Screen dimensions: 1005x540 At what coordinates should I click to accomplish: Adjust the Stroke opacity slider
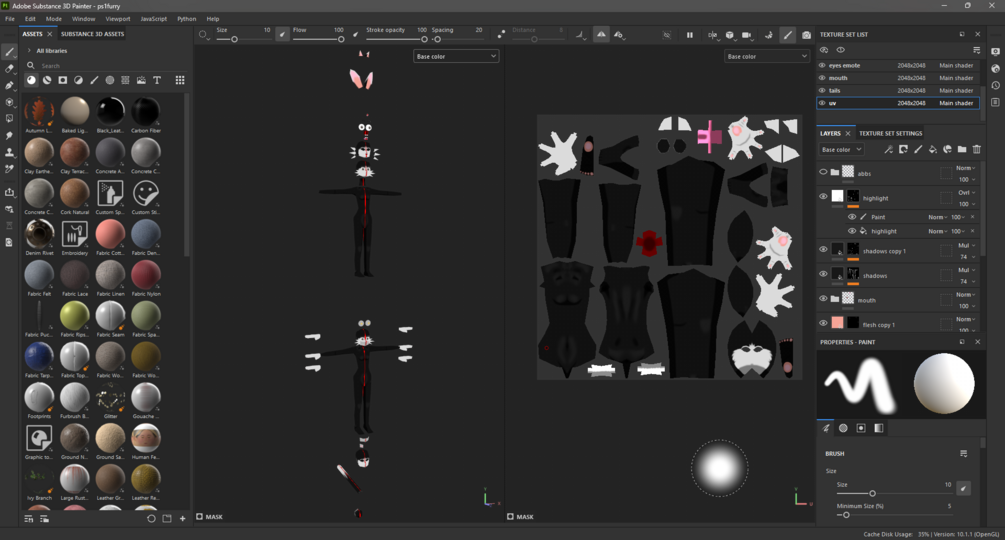pyautogui.click(x=395, y=39)
